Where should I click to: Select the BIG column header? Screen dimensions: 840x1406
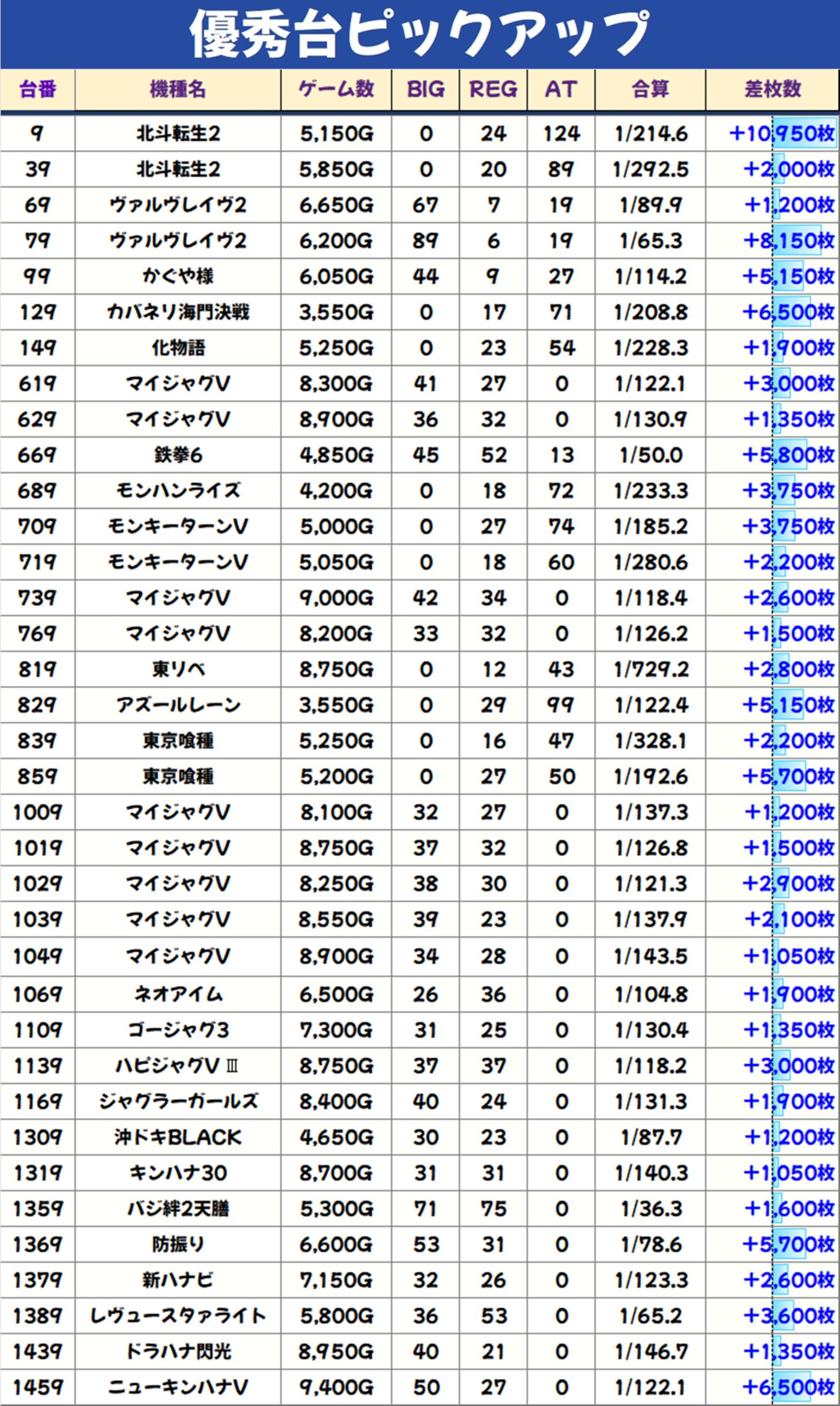click(425, 90)
